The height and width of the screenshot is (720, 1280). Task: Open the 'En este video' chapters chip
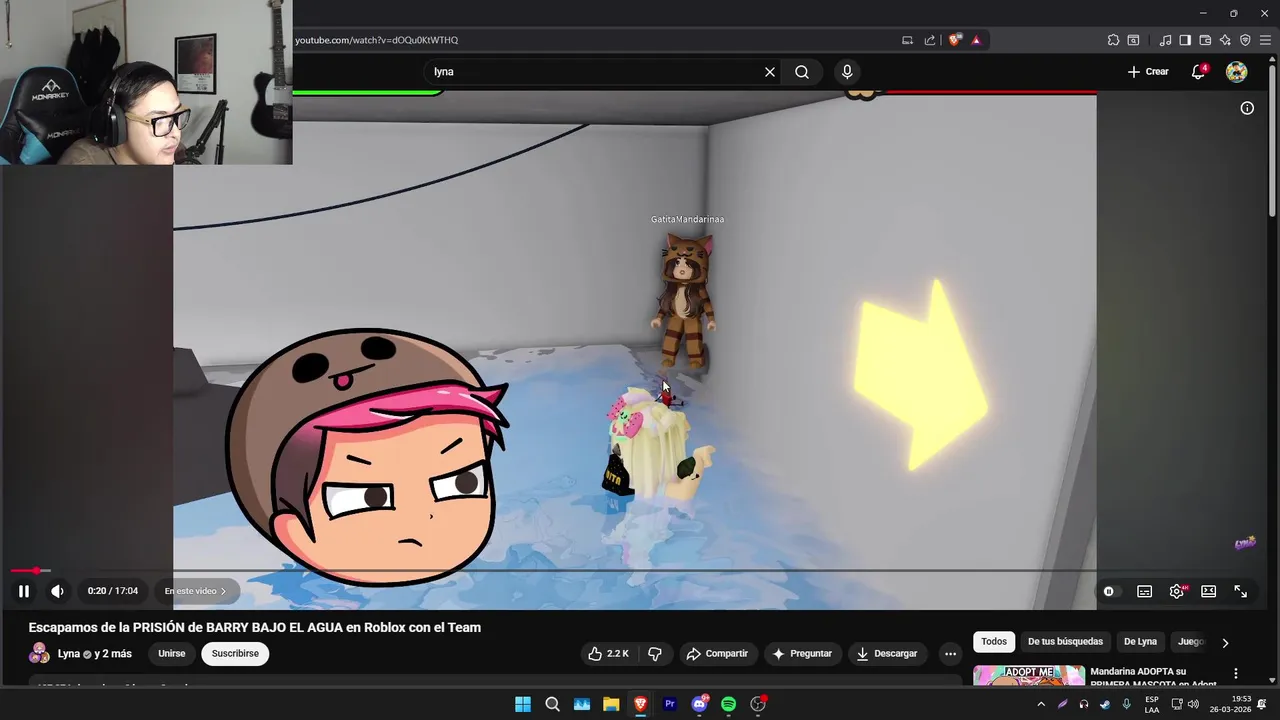pyautogui.click(x=195, y=591)
